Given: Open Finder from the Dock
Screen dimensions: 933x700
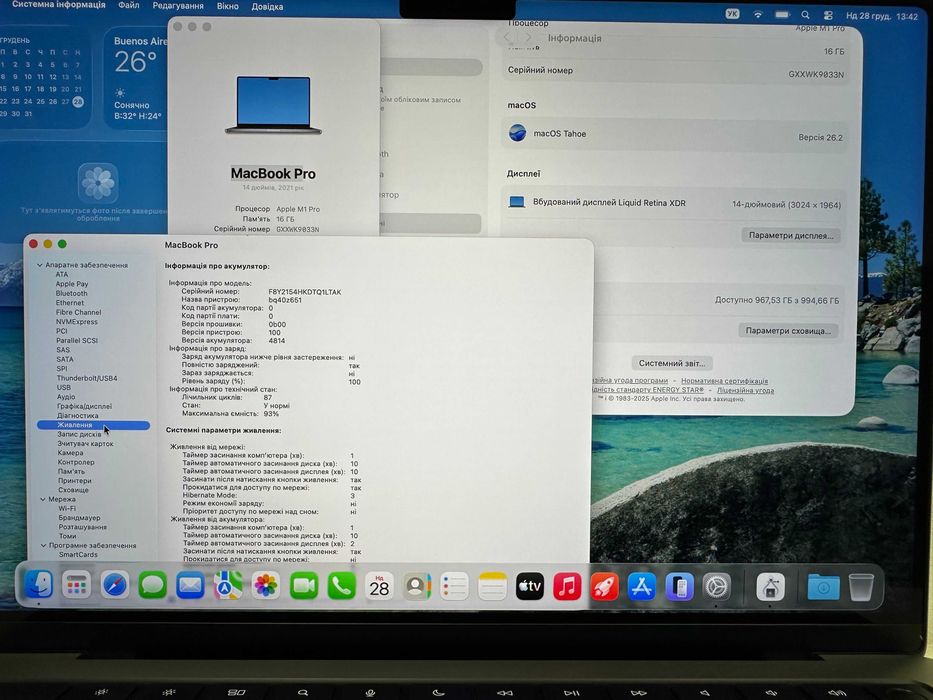Looking at the screenshot, I should [x=39, y=586].
